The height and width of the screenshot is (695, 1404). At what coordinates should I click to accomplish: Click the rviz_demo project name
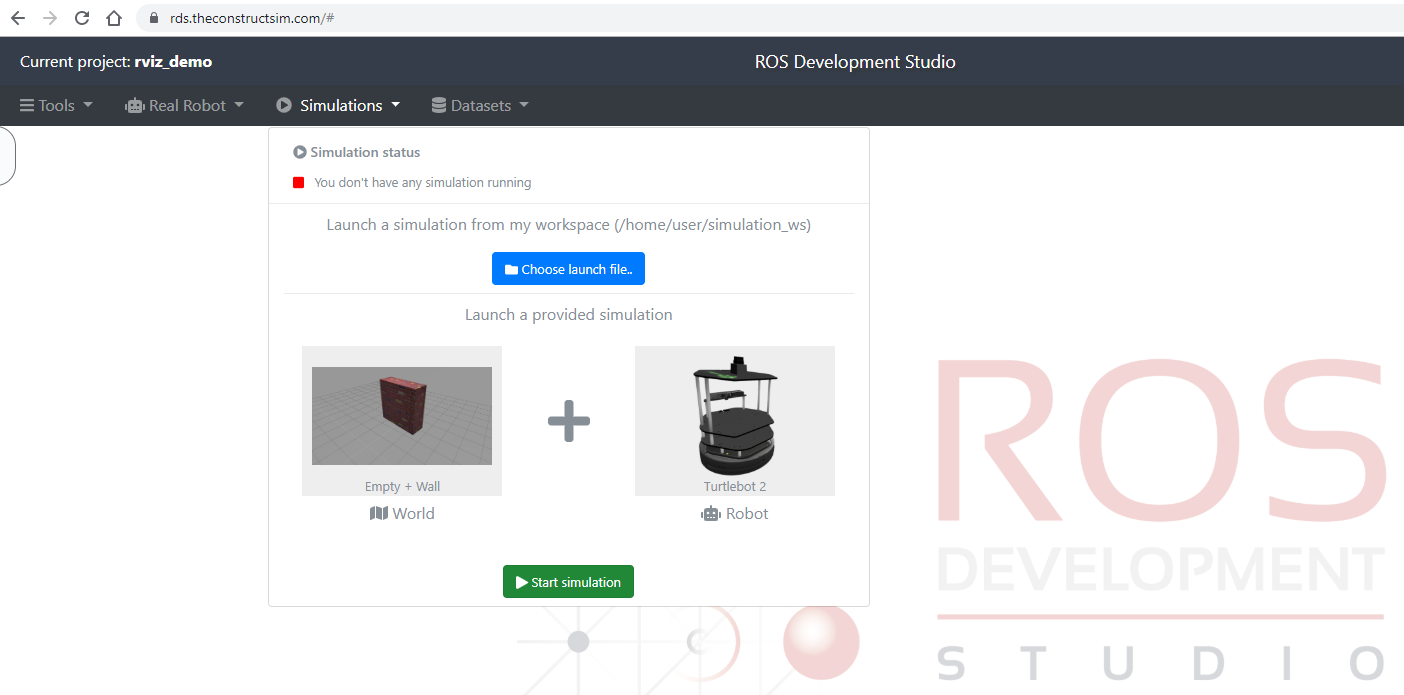pos(173,62)
